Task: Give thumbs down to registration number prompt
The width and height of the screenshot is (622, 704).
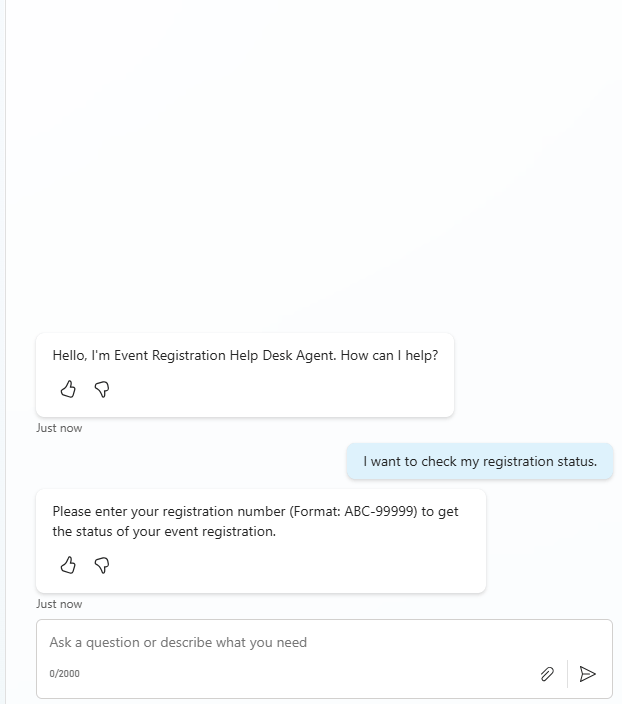Action: coord(101,565)
